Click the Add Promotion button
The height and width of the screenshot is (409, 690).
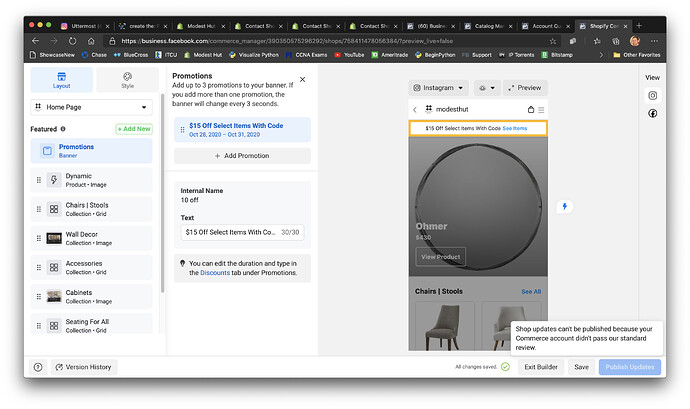pos(242,156)
